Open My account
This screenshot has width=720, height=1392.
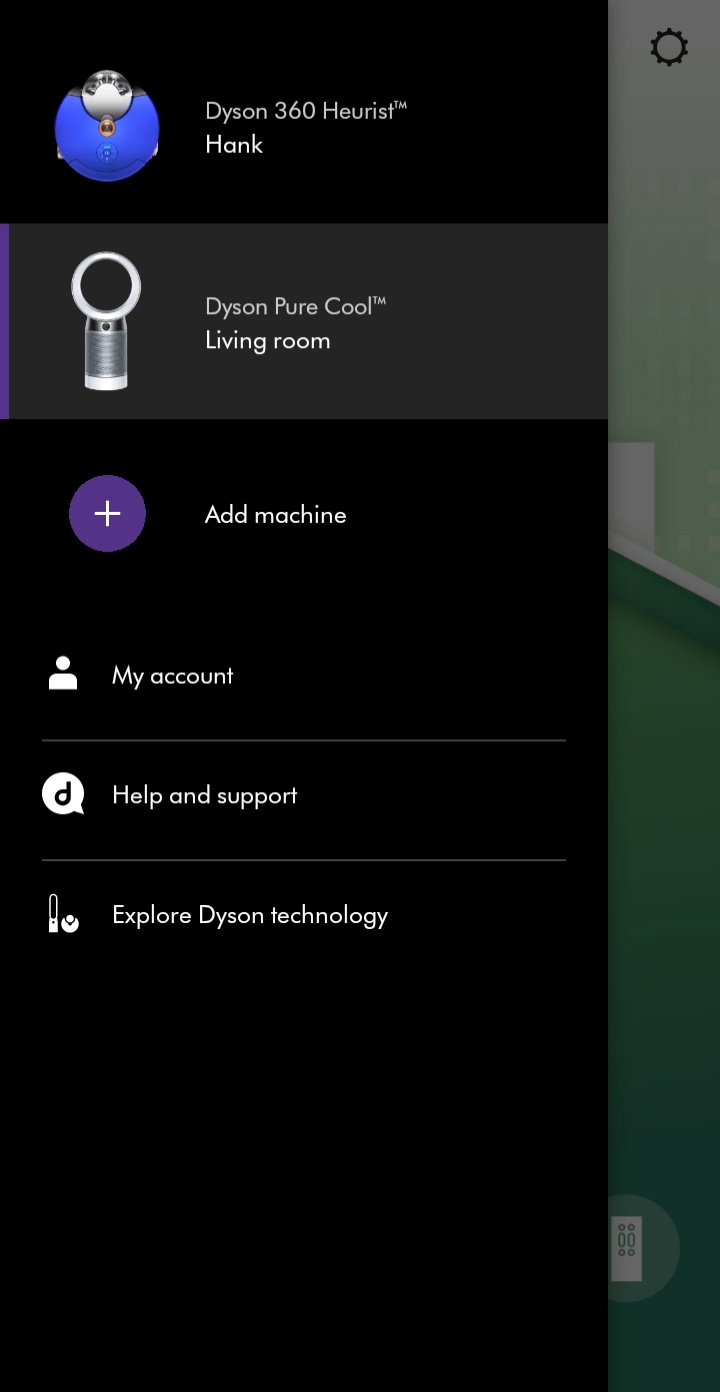[x=304, y=676]
